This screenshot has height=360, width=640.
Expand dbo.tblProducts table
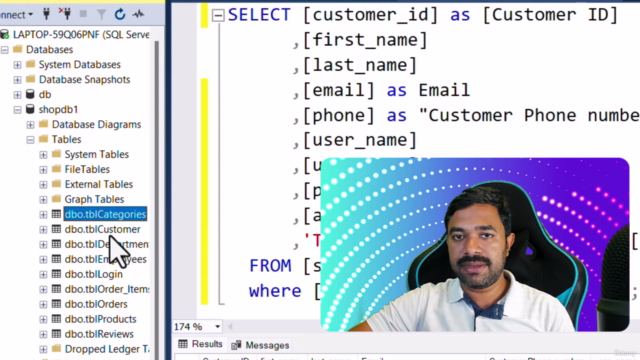[43, 319]
